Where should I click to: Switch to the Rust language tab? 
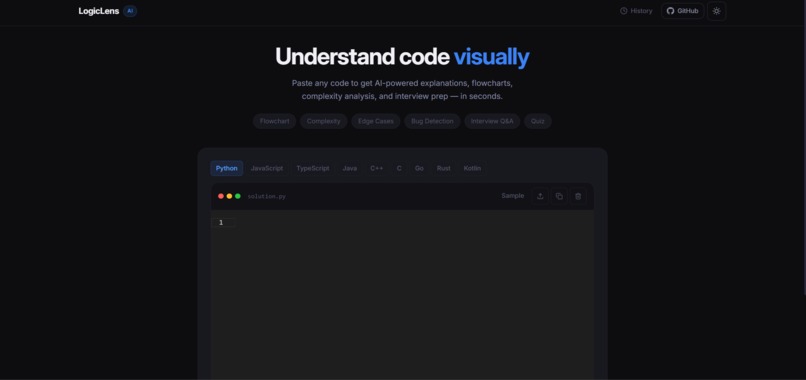pos(444,168)
